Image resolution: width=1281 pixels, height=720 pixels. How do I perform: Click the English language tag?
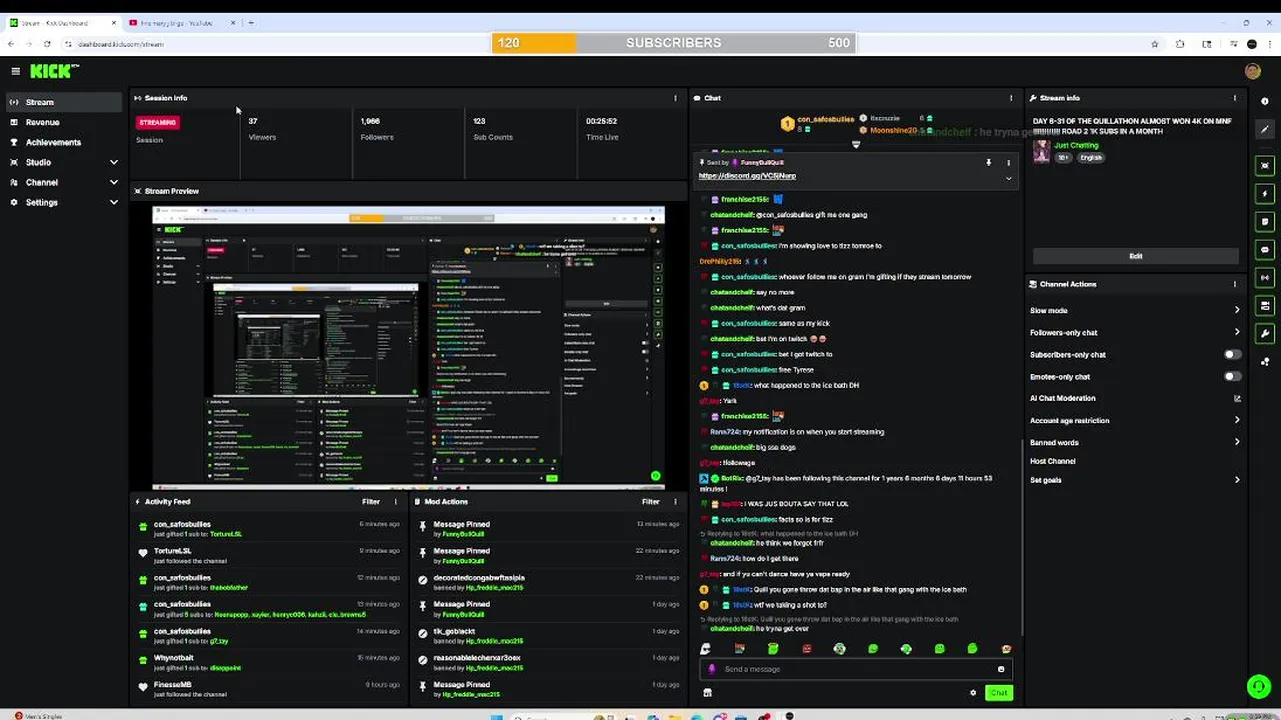point(1090,158)
